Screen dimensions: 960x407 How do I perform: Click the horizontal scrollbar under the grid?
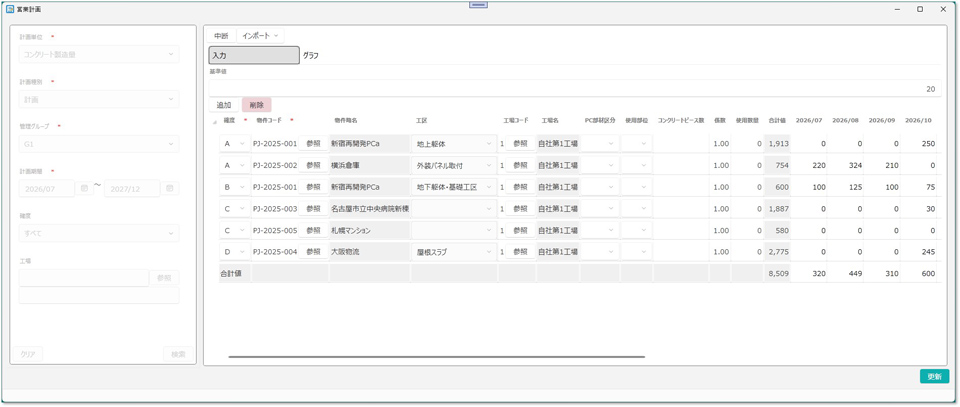[x=437, y=356]
